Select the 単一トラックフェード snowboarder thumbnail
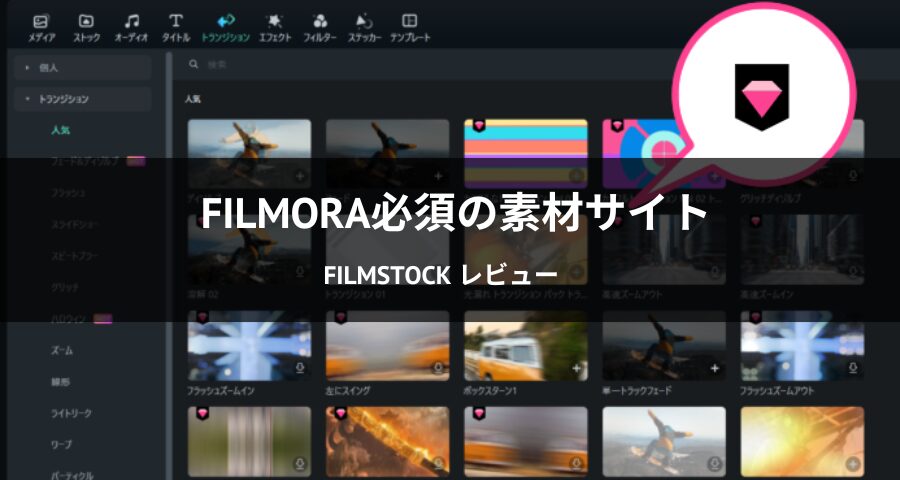The height and width of the screenshot is (480, 900). pyautogui.click(x=664, y=346)
